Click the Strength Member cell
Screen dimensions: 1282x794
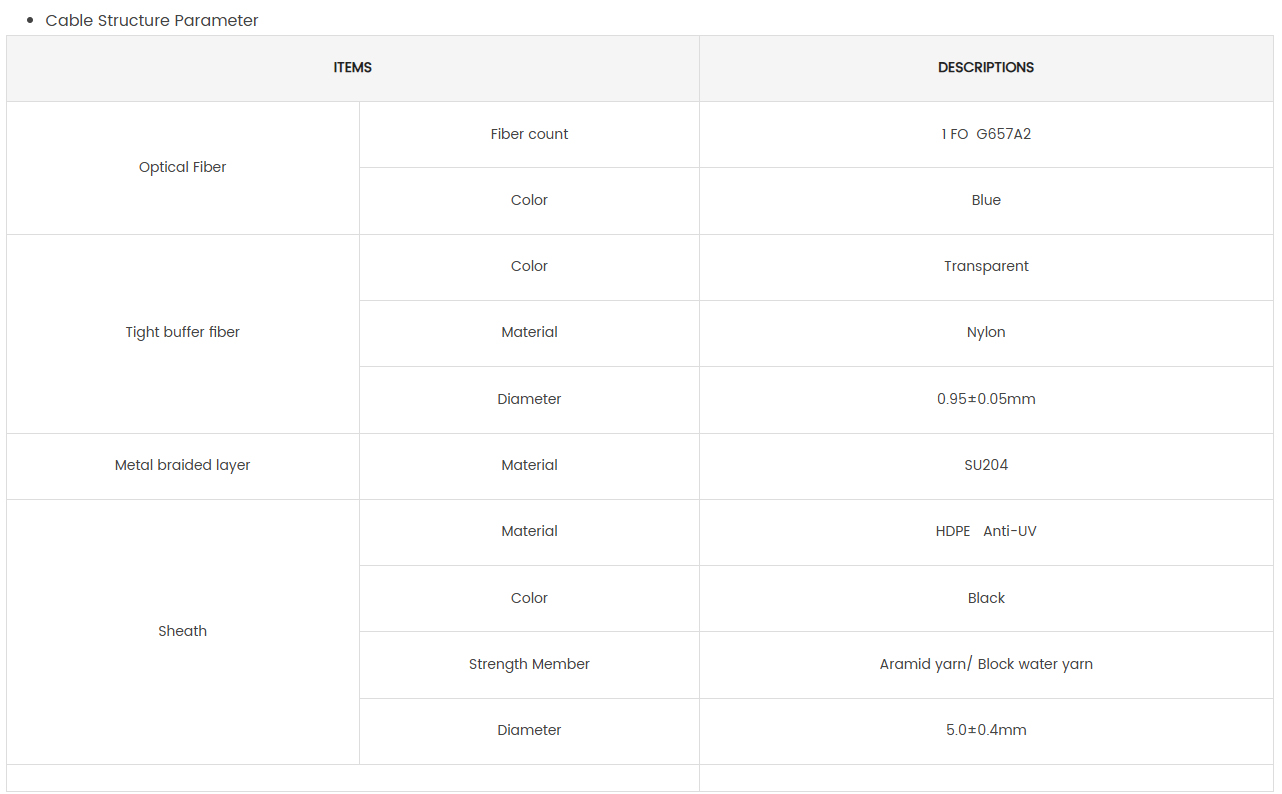529,664
